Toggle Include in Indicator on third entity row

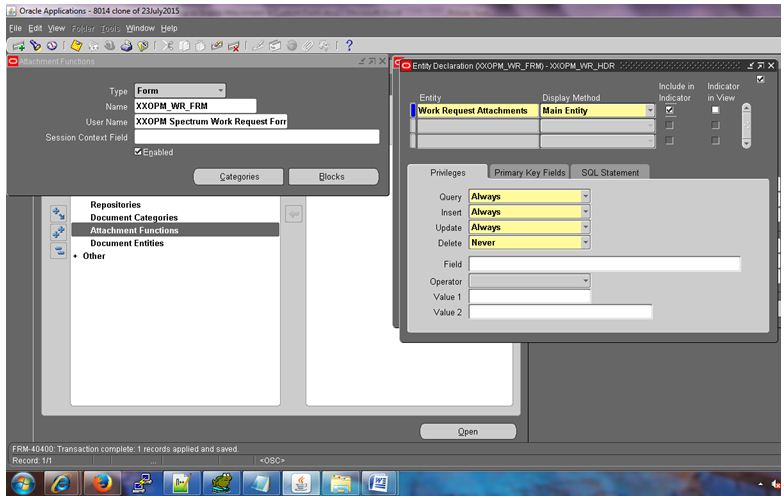(x=670, y=140)
